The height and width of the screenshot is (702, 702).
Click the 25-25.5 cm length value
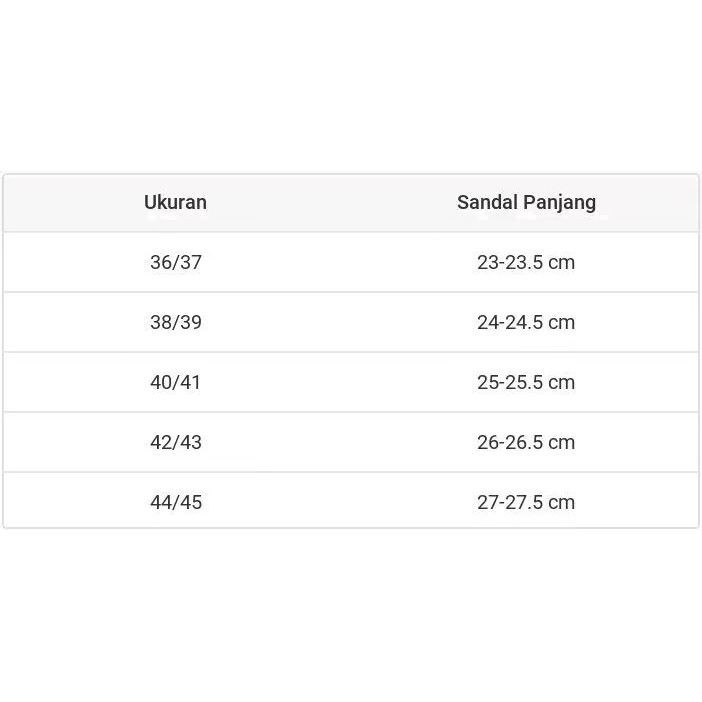click(526, 382)
